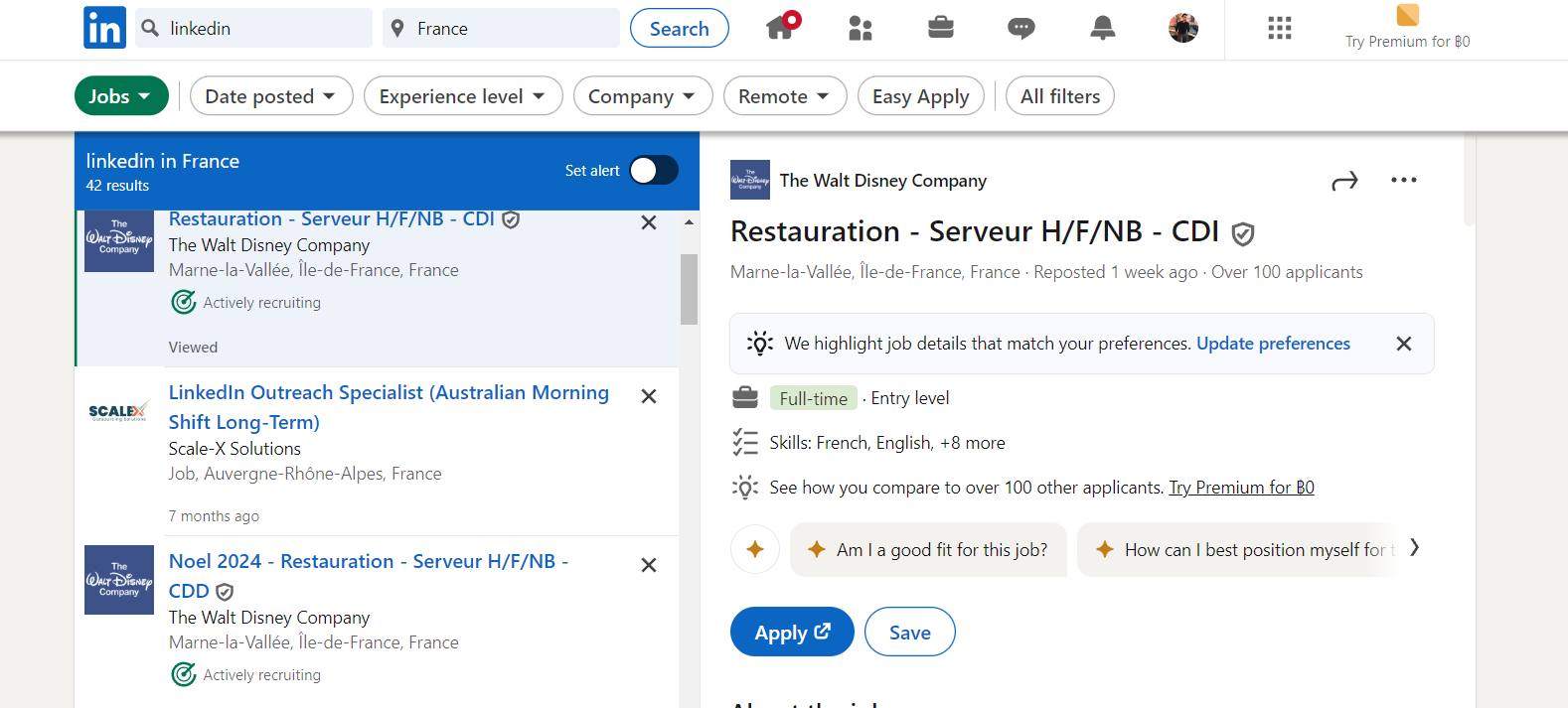Click the keyword search field containing linkedin

[253, 28]
